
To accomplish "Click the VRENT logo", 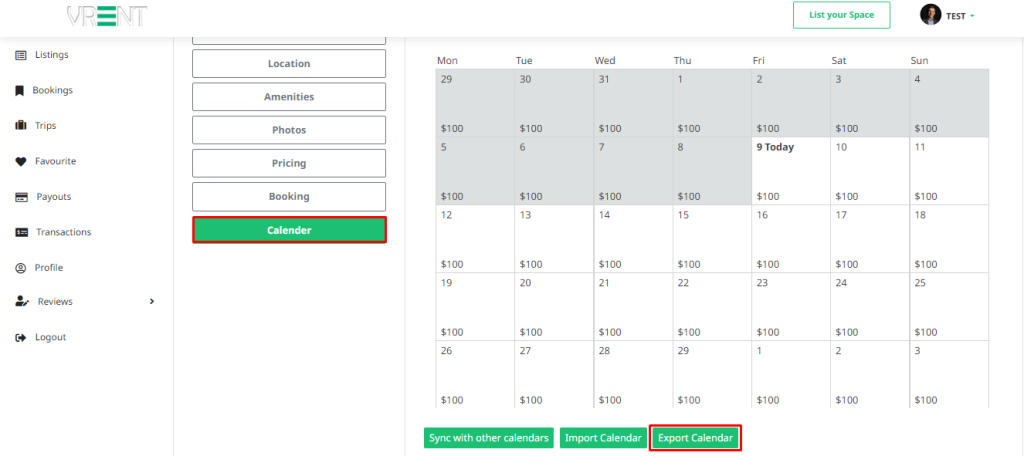I will 107,16.
